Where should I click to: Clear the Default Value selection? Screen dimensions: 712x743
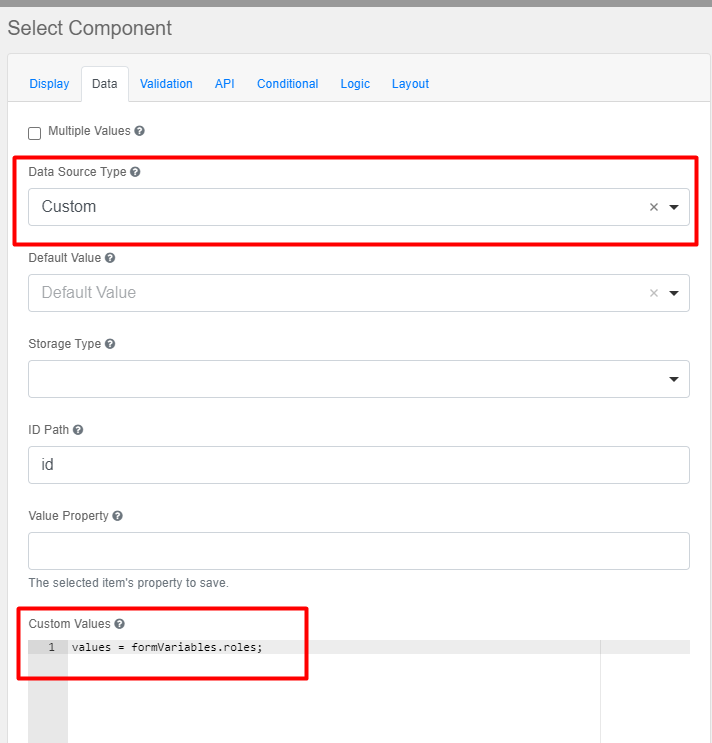(654, 293)
